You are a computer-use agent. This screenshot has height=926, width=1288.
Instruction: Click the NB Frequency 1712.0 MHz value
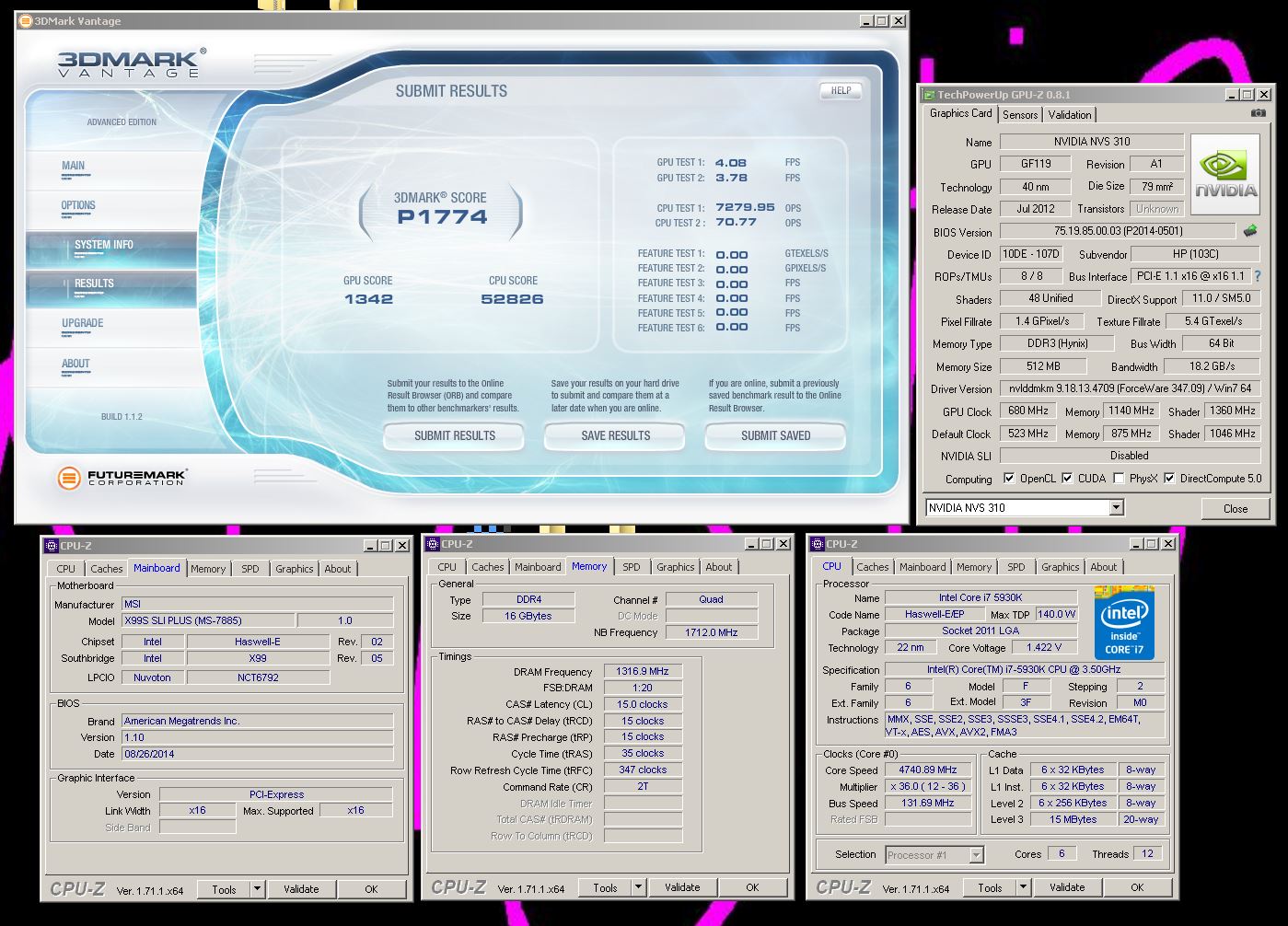pyautogui.click(x=712, y=633)
